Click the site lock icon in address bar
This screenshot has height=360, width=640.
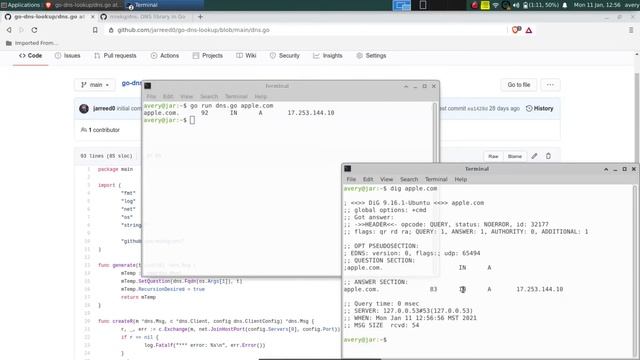coord(111,30)
